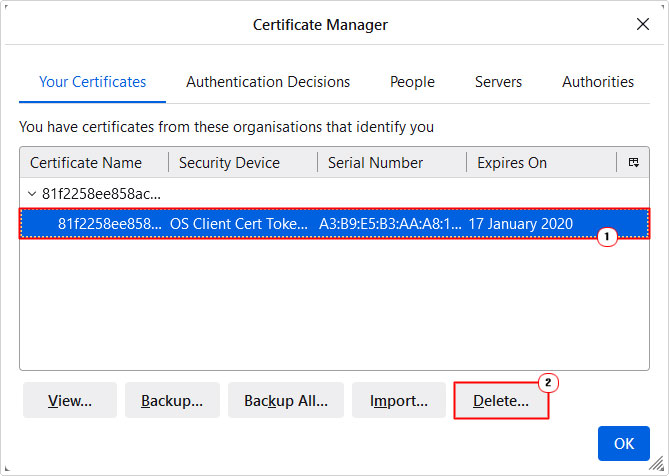669x476 pixels.
Task: Switch to Authentication Decisions tab
Action: coord(268,82)
